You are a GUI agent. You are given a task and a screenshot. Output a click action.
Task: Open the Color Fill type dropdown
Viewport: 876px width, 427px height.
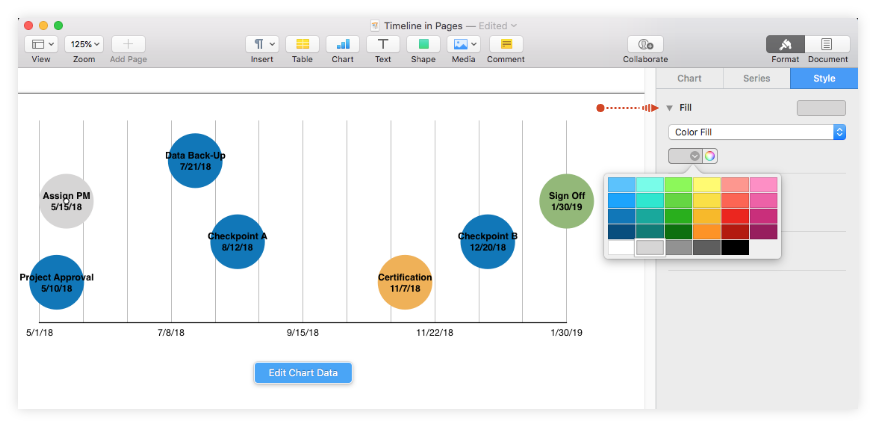pyautogui.click(x=757, y=132)
